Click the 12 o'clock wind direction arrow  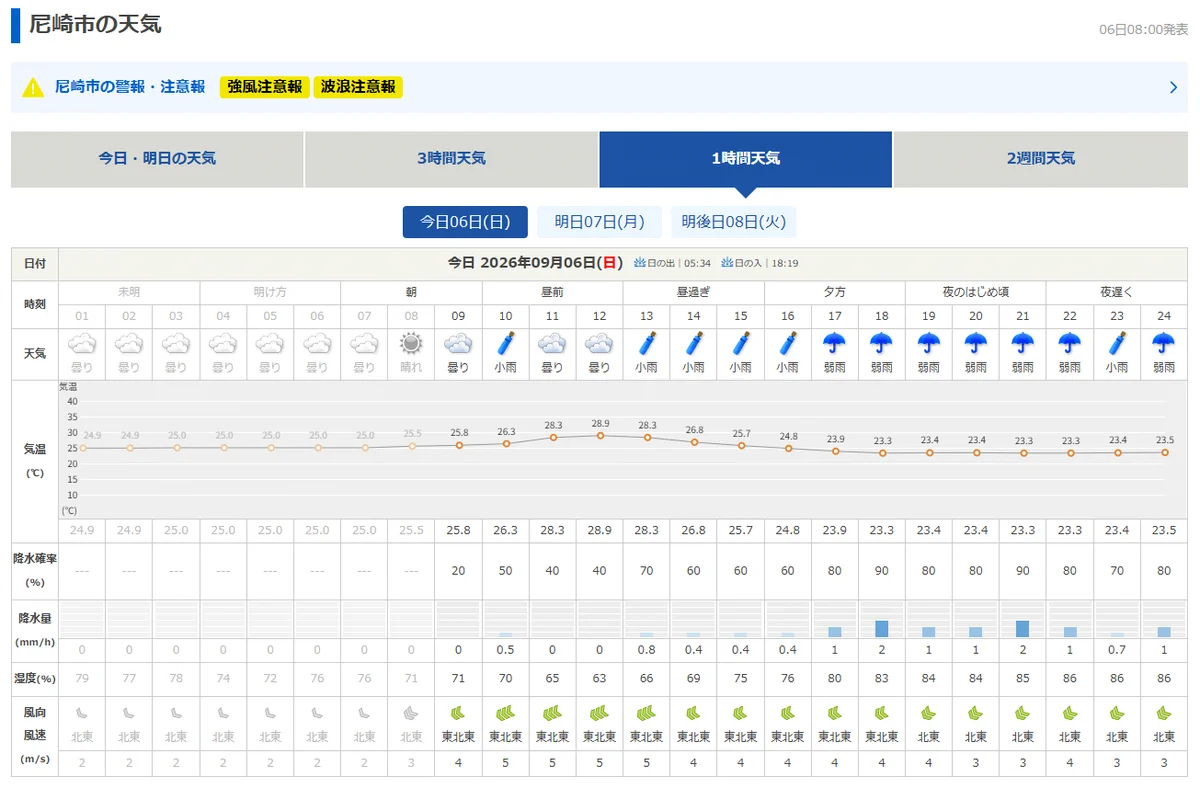[599, 713]
